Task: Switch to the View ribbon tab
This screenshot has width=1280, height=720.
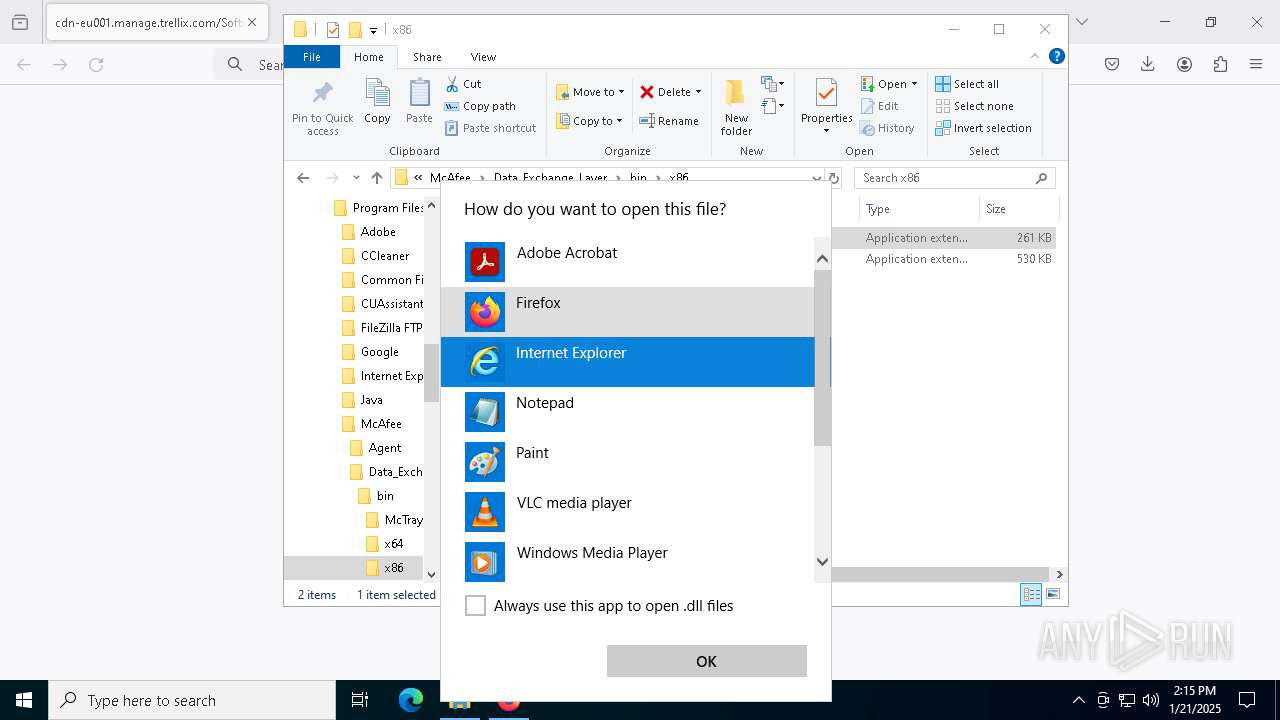Action: pyautogui.click(x=483, y=57)
